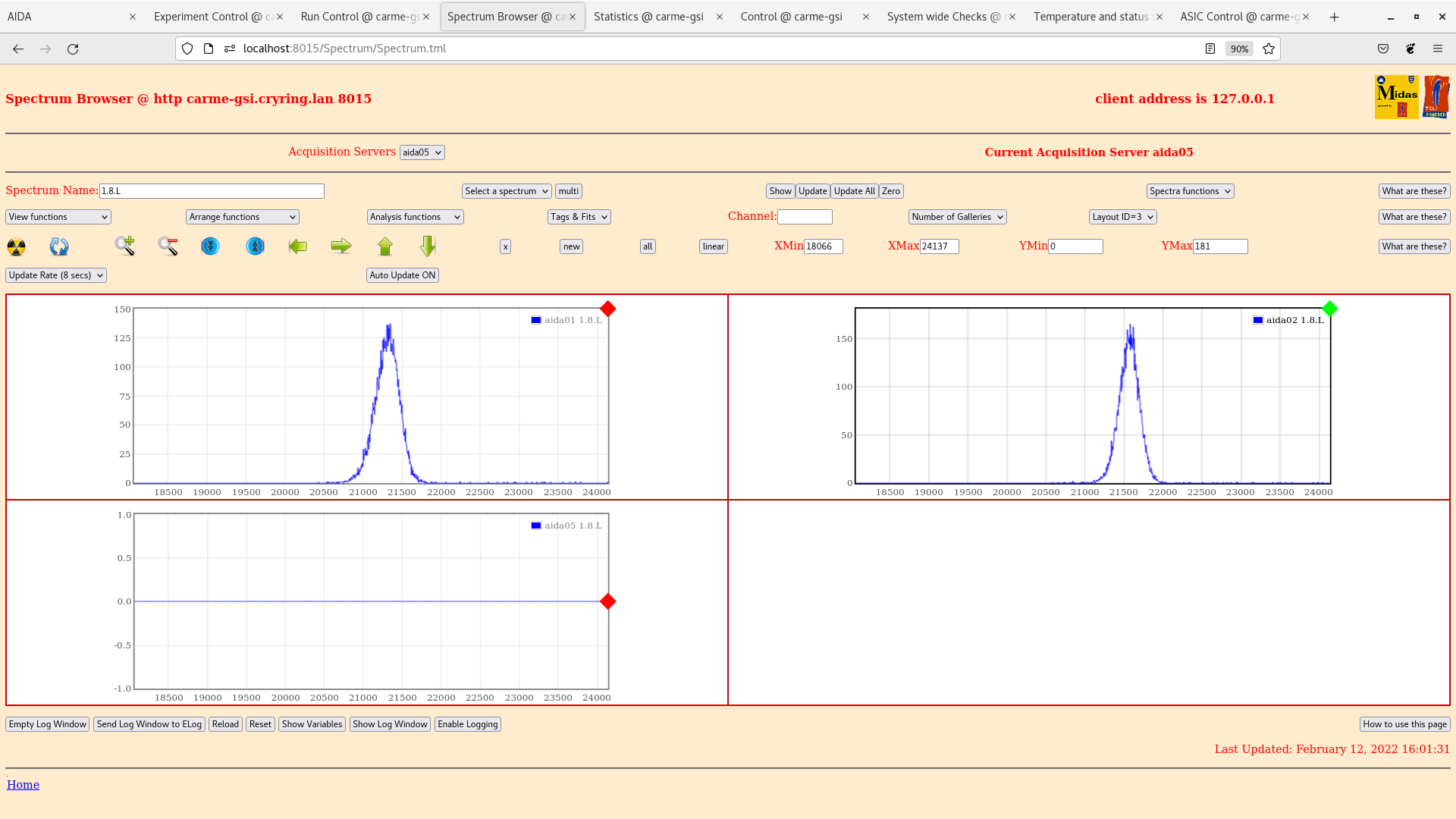Follow the Home link
1456x819 pixels.
(23, 785)
